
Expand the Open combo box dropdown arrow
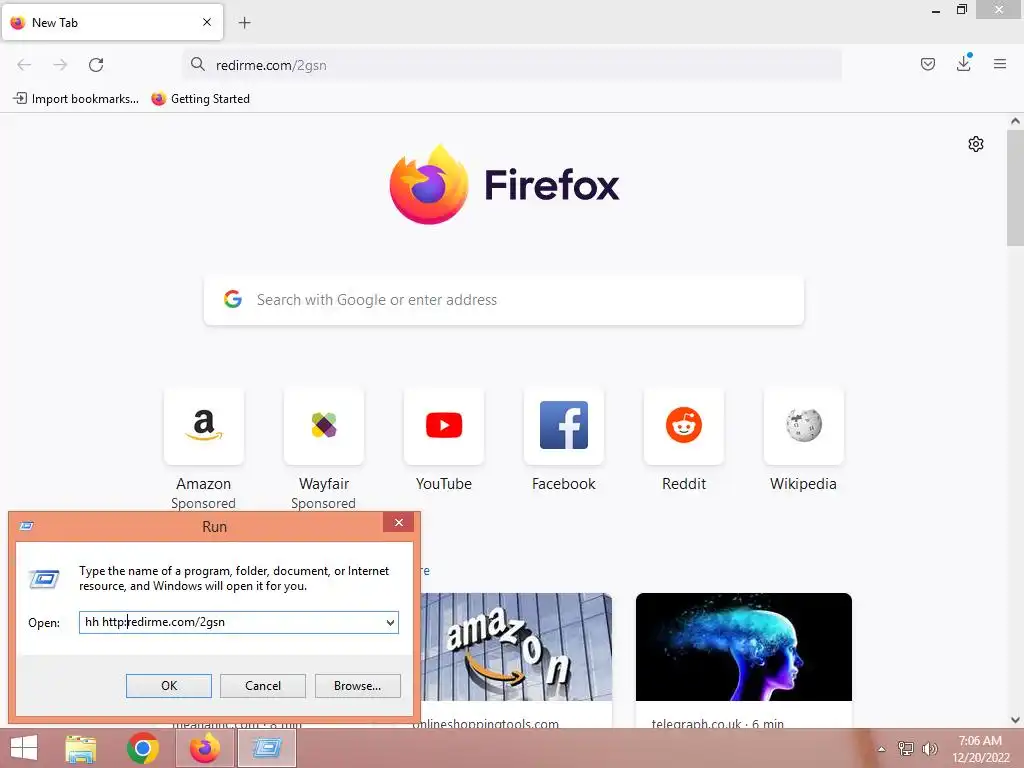391,622
